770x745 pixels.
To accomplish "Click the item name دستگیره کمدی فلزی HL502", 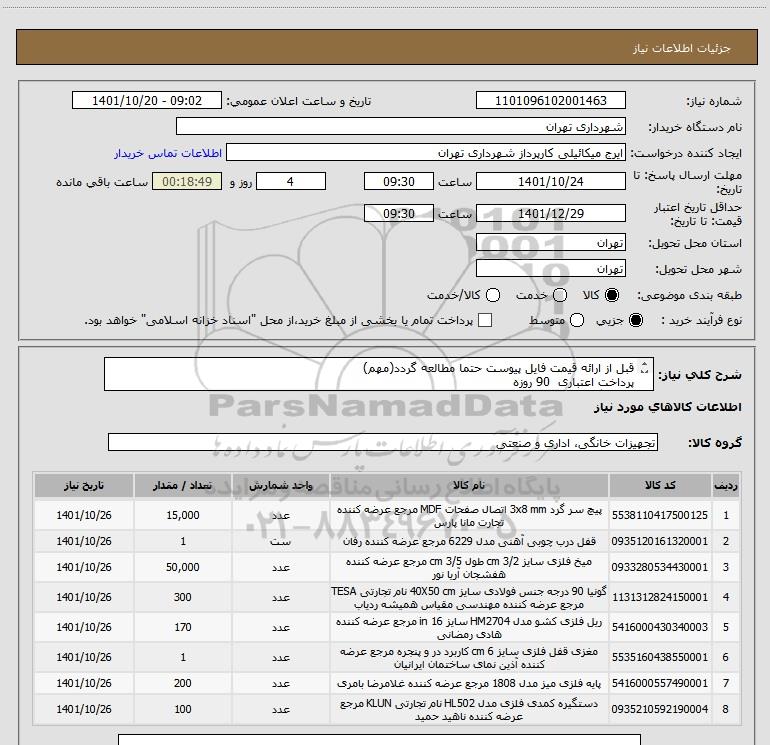I will click(x=469, y=710).
